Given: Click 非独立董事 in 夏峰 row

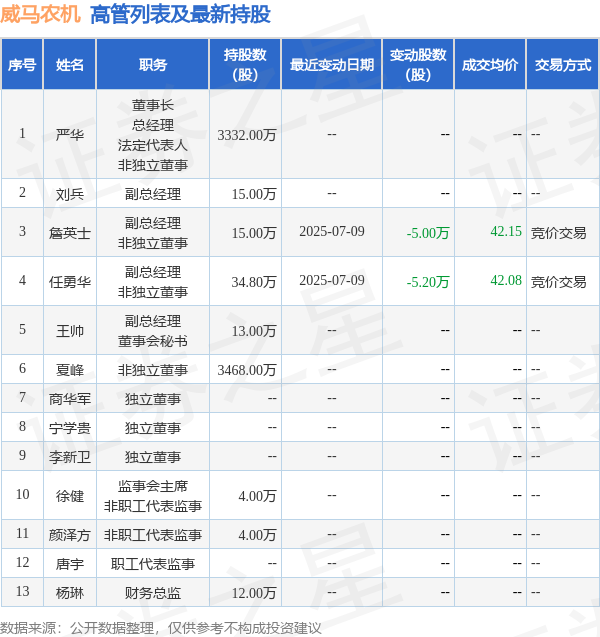Looking at the screenshot, I should 153,370.
